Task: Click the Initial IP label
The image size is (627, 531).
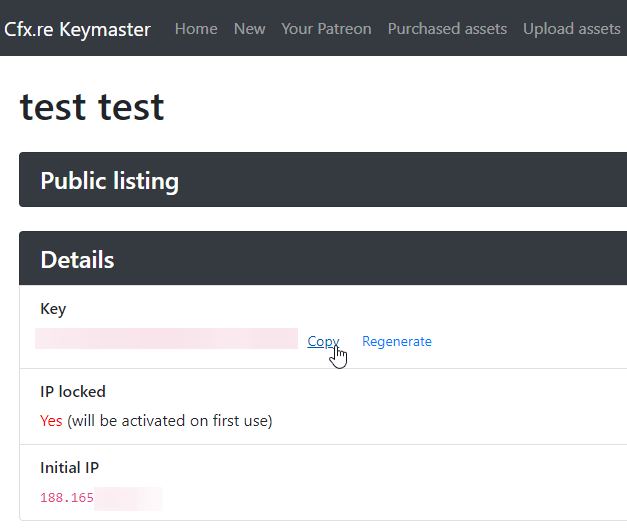Action: coord(69,468)
